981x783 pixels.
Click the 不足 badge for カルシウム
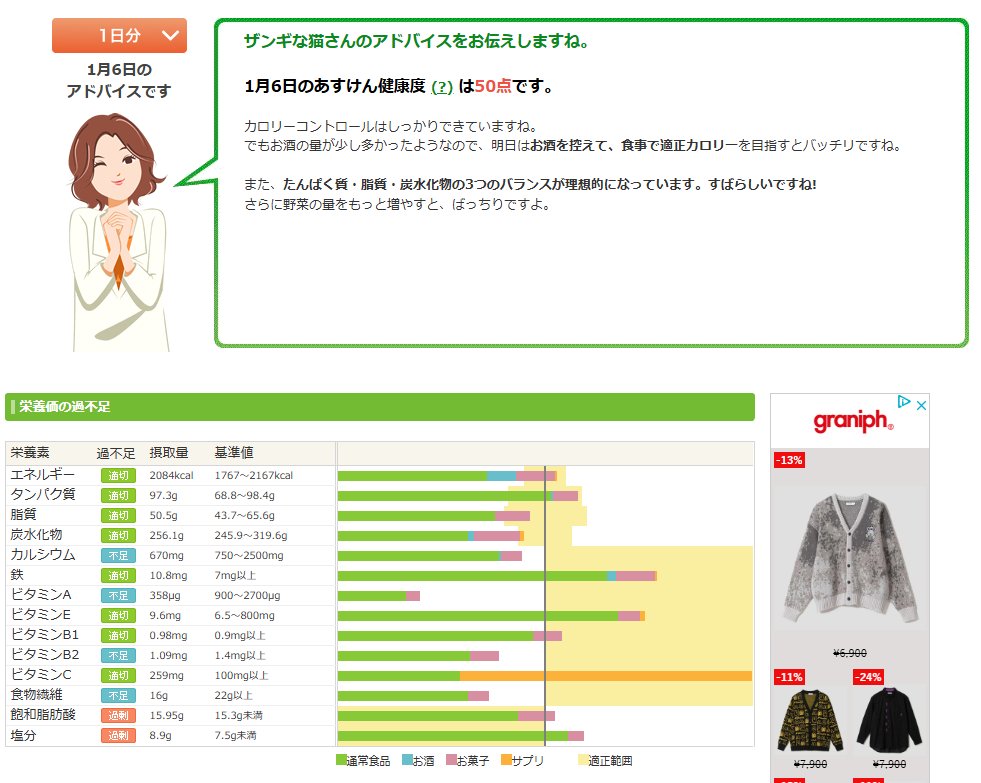tap(118, 555)
